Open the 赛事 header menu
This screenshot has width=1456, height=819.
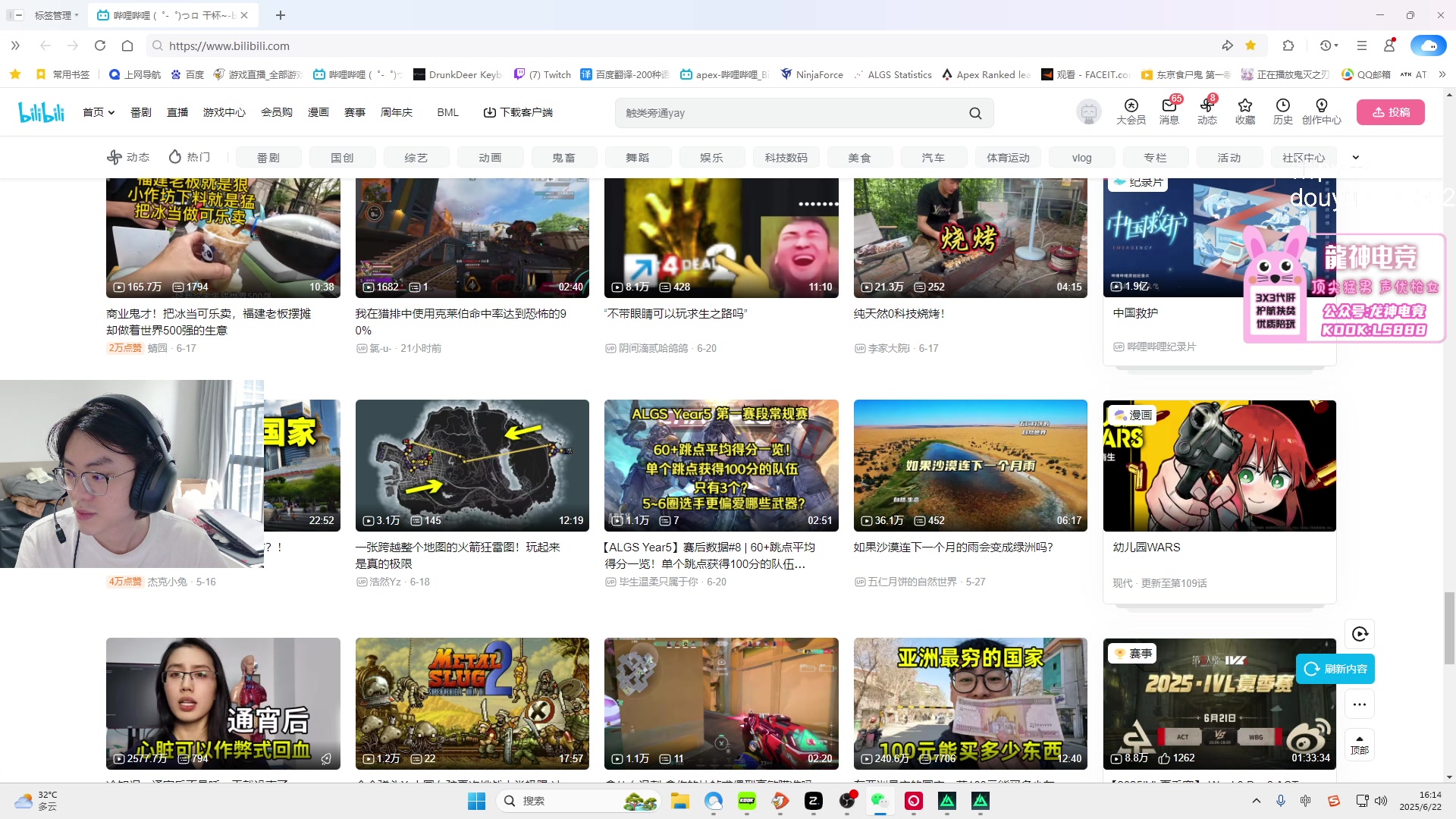355,112
